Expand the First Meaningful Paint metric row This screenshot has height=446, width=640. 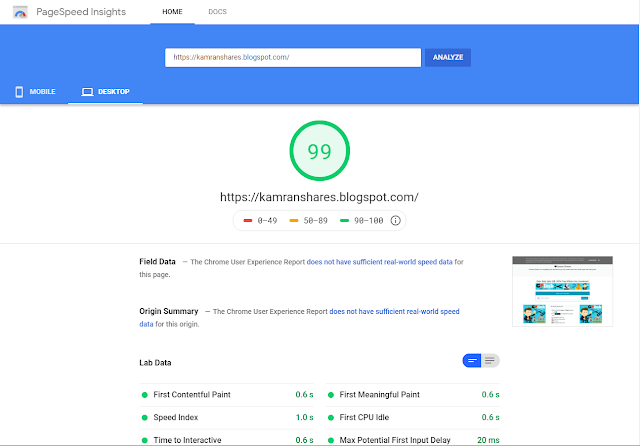tap(413, 395)
